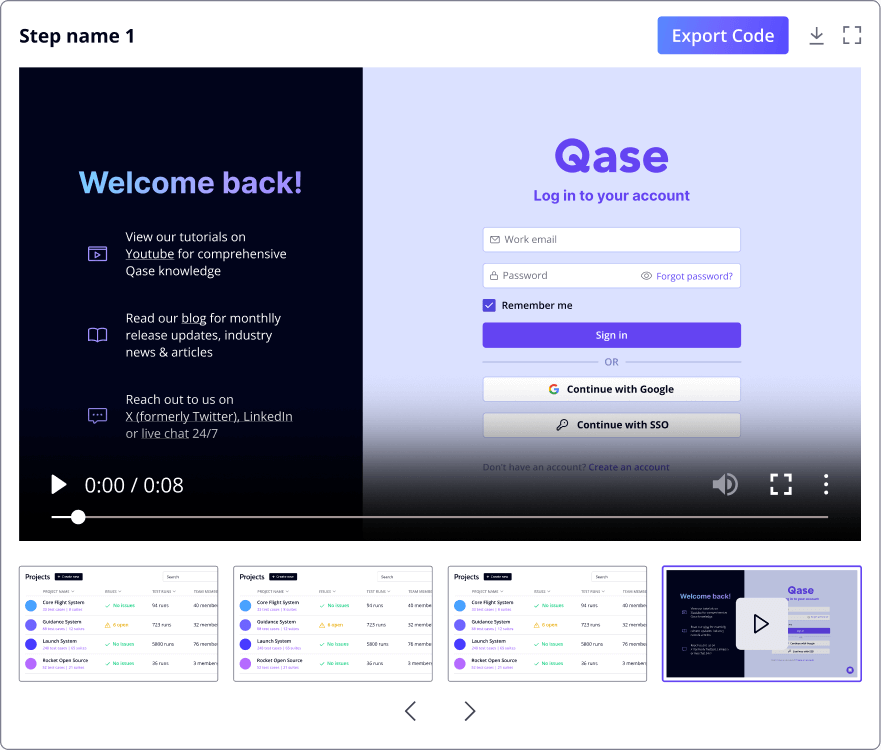
Task: Open video fullscreen mode
Action: pos(780,484)
